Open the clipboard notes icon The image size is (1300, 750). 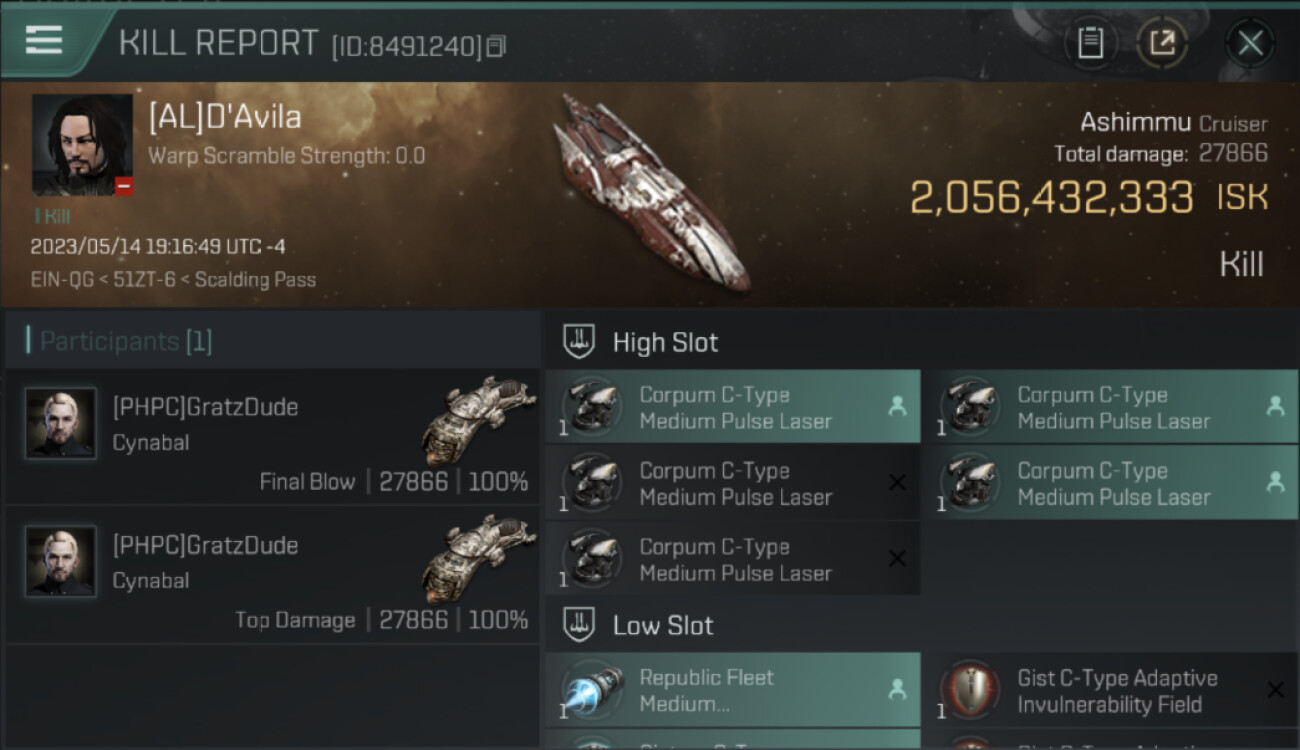point(1090,43)
